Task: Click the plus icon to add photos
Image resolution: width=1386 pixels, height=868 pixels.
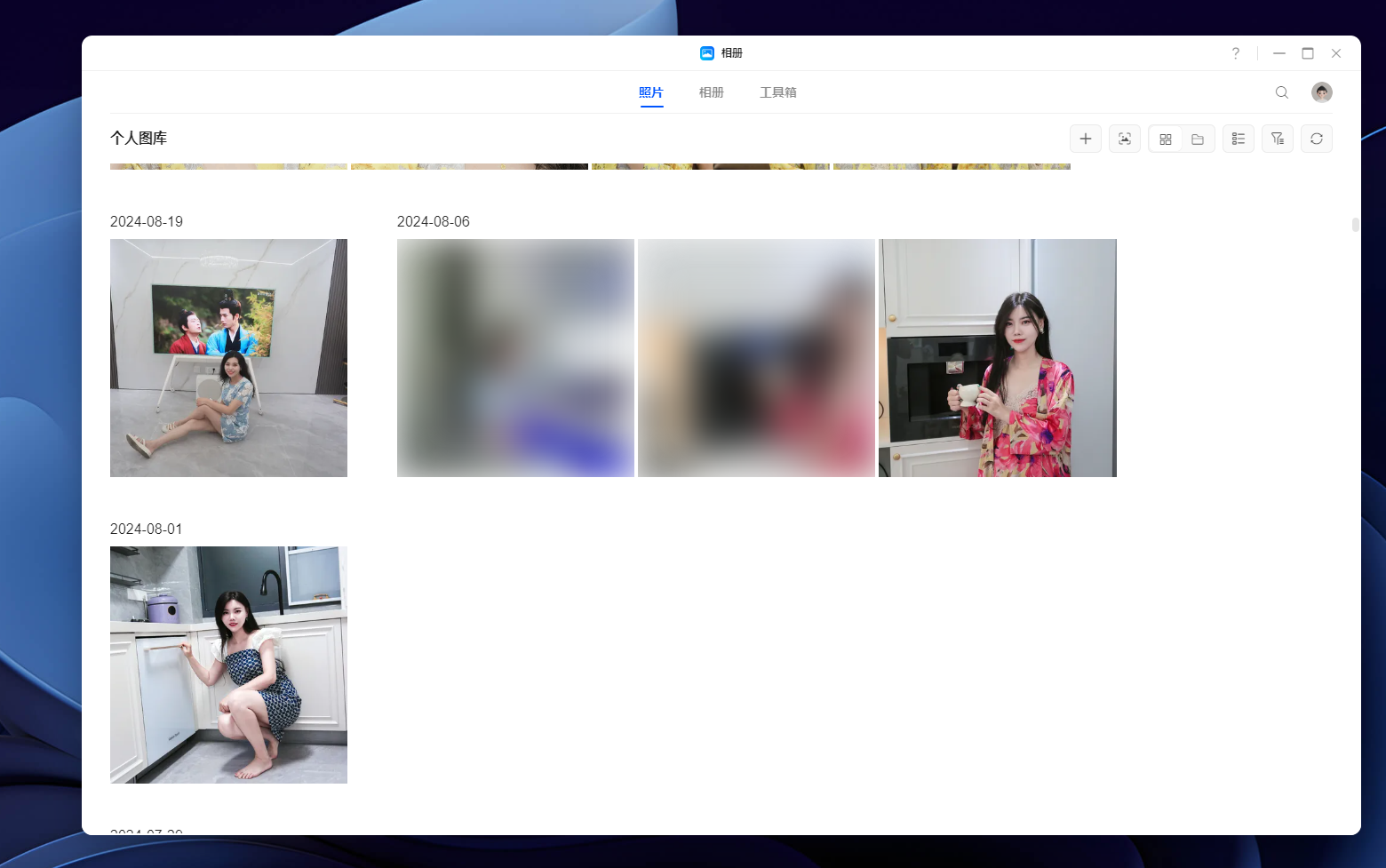Action: point(1085,139)
